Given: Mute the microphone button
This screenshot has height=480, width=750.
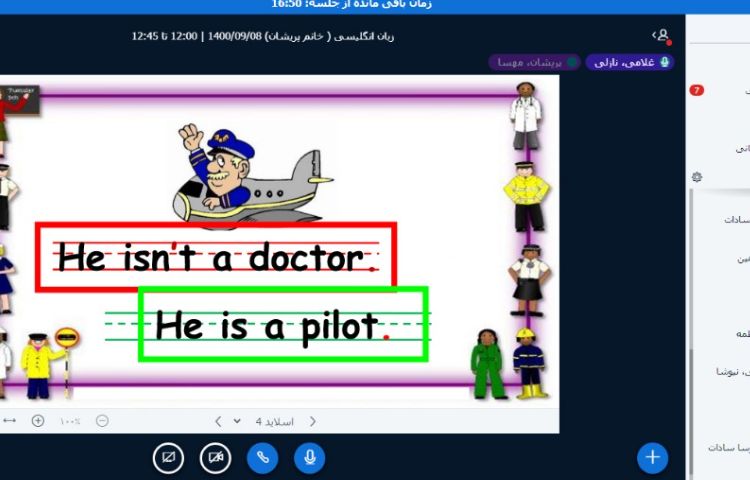Looking at the screenshot, I should click(310, 458).
